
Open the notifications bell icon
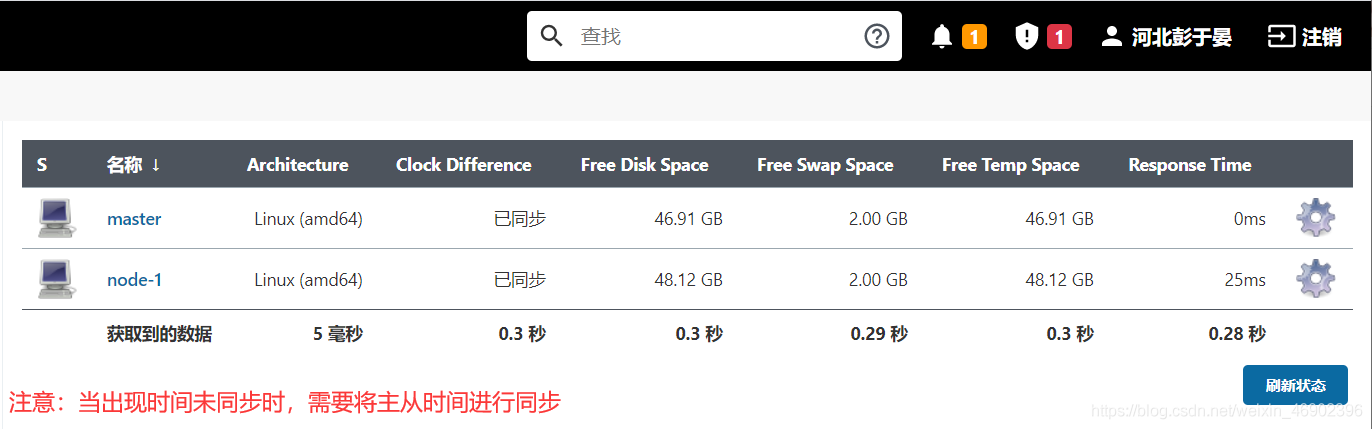[x=942, y=37]
